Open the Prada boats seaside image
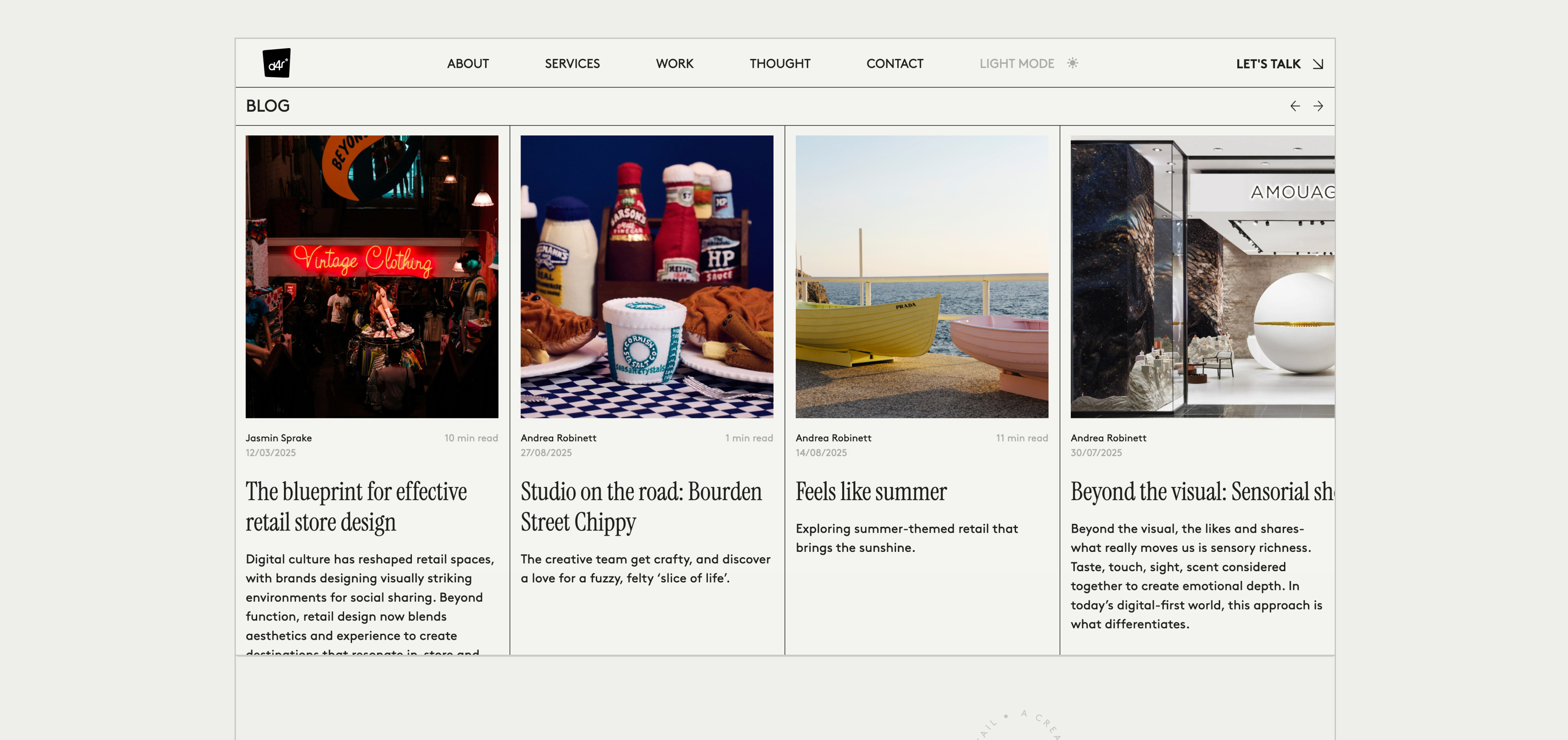 pos(922,276)
